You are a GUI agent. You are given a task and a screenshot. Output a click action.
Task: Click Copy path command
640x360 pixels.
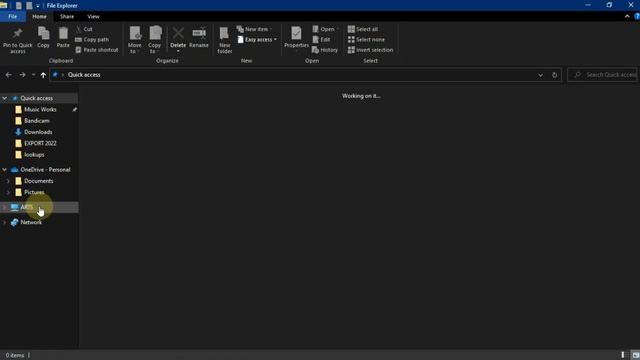click(92, 40)
